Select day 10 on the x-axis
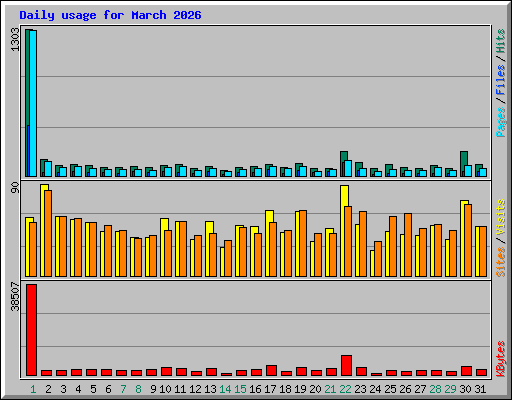Image resolution: width=512 pixels, height=400 pixels. click(x=165, y=389)
